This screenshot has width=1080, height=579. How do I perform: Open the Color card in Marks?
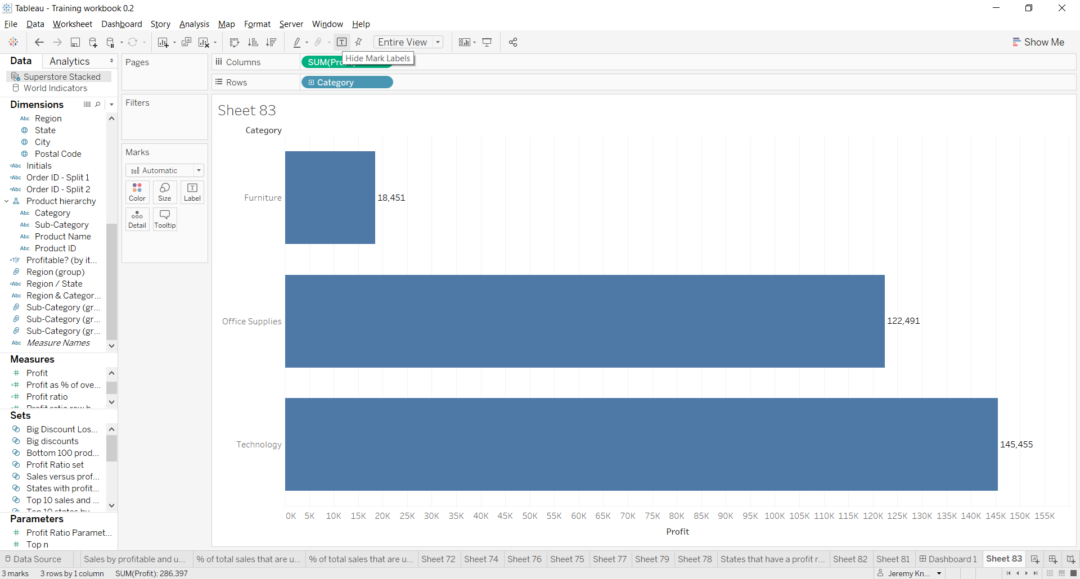coord(137,192)
